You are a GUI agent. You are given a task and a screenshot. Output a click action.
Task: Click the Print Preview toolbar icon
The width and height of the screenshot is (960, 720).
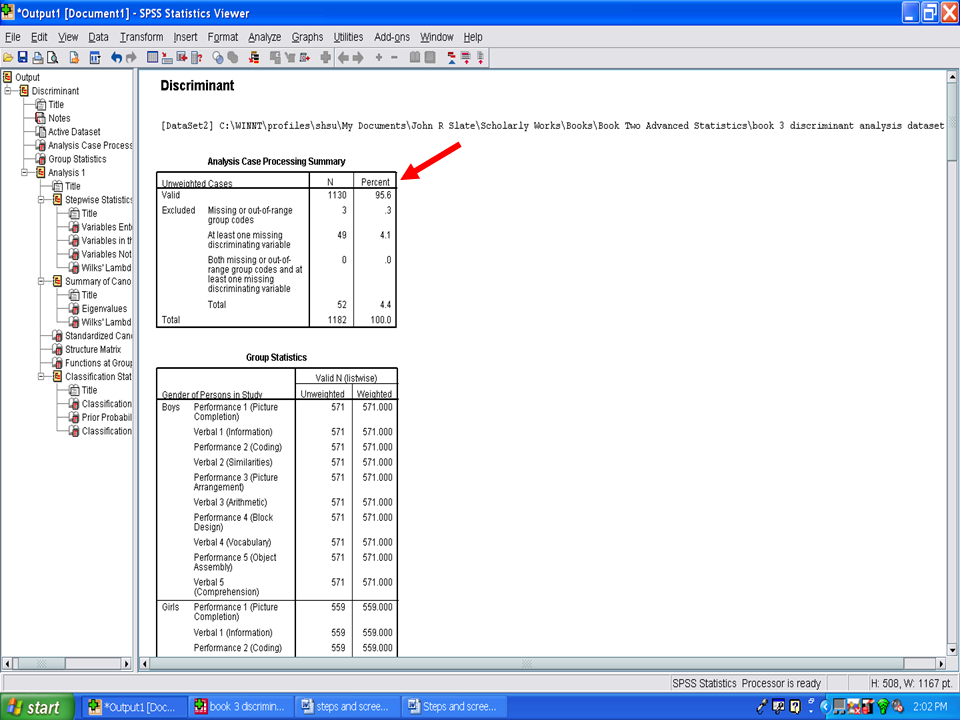tap(52, 58)
